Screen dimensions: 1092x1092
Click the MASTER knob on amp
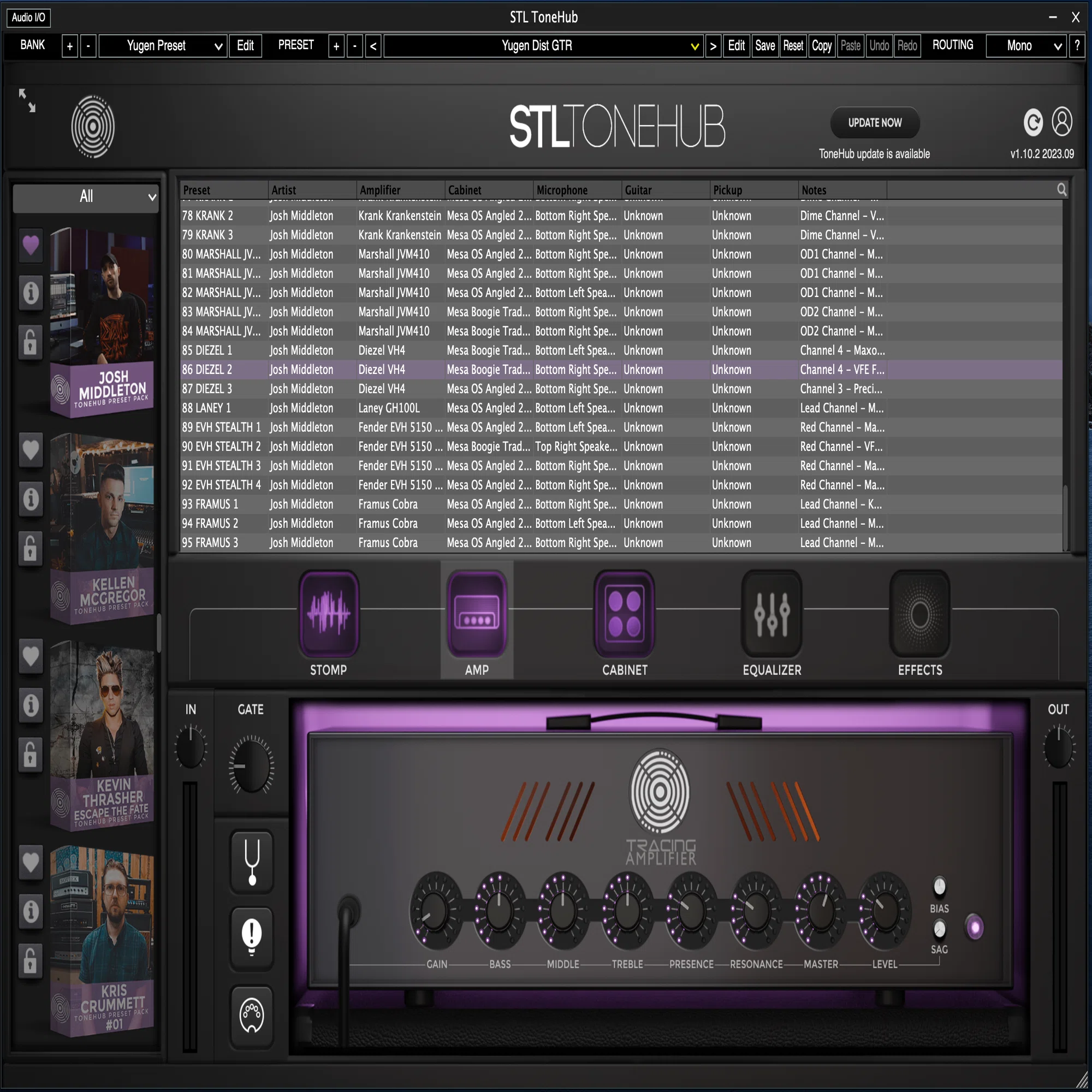(821, 911)
